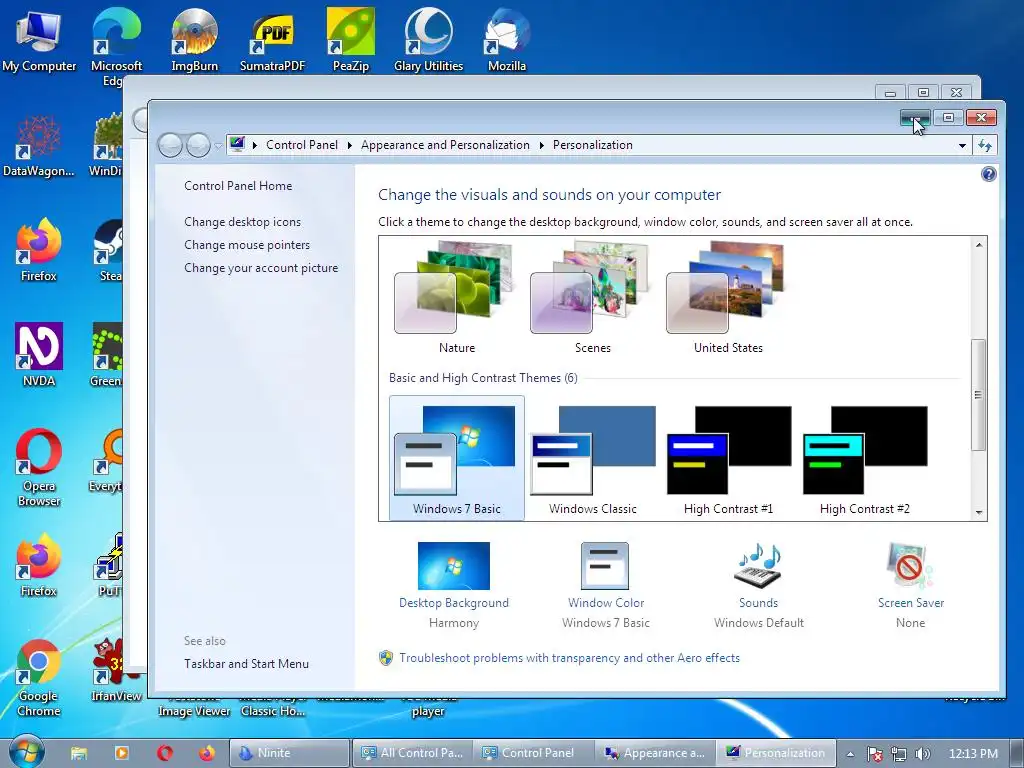Image resolution: width=1024 pixels, height=768 pixels.
Task: Open the Microsoft Edge desktop shortcut
Action: pos(116,46)
